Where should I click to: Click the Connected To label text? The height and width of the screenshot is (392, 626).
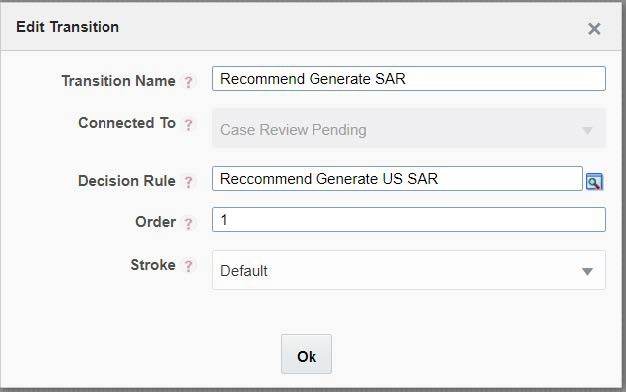[127, 123]
